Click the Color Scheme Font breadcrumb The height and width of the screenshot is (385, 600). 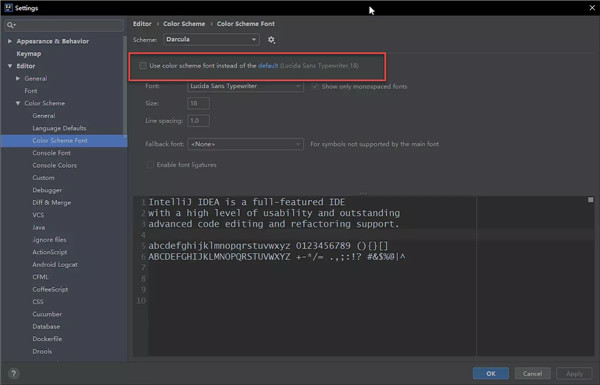246,24
